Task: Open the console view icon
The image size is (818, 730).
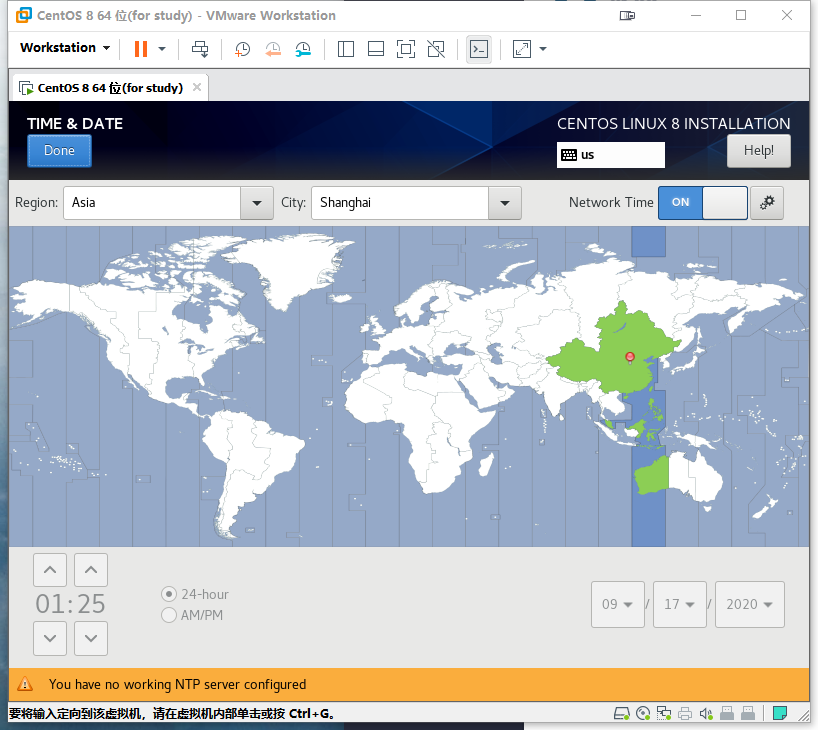Action: click(x=478, y=49)
